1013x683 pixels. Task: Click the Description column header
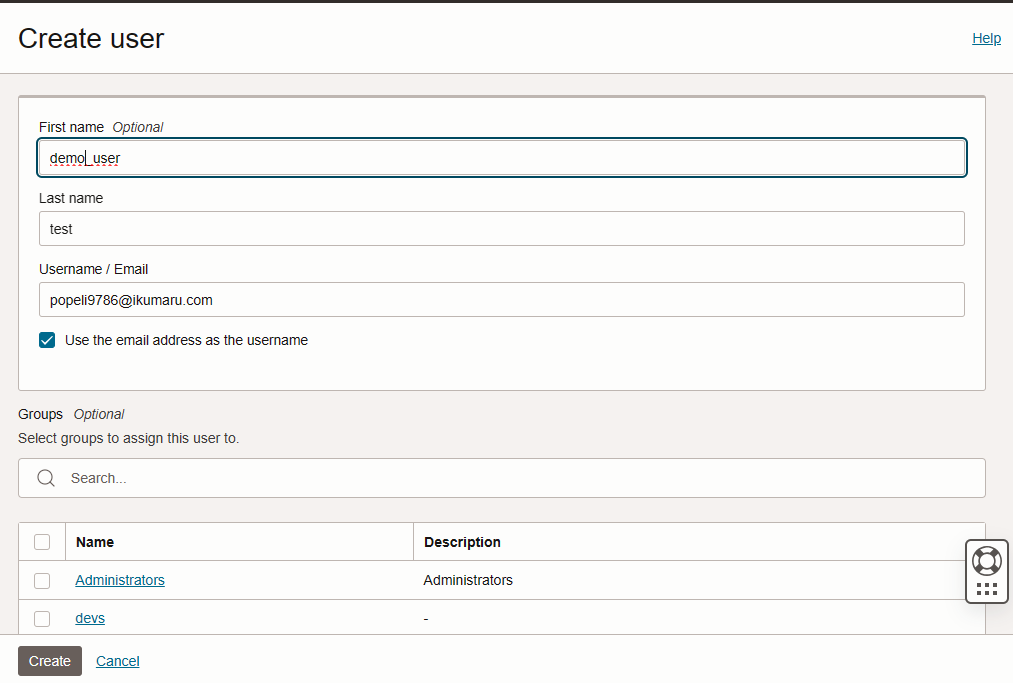[462, 542]
